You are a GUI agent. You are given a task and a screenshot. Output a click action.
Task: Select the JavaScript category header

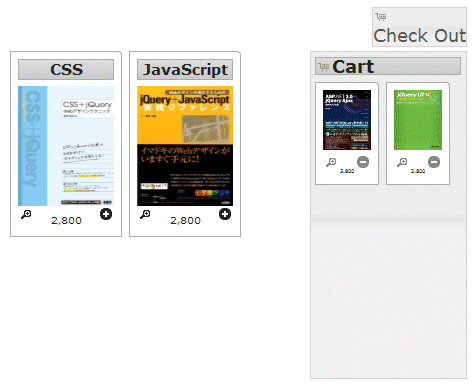pos(185,69)
